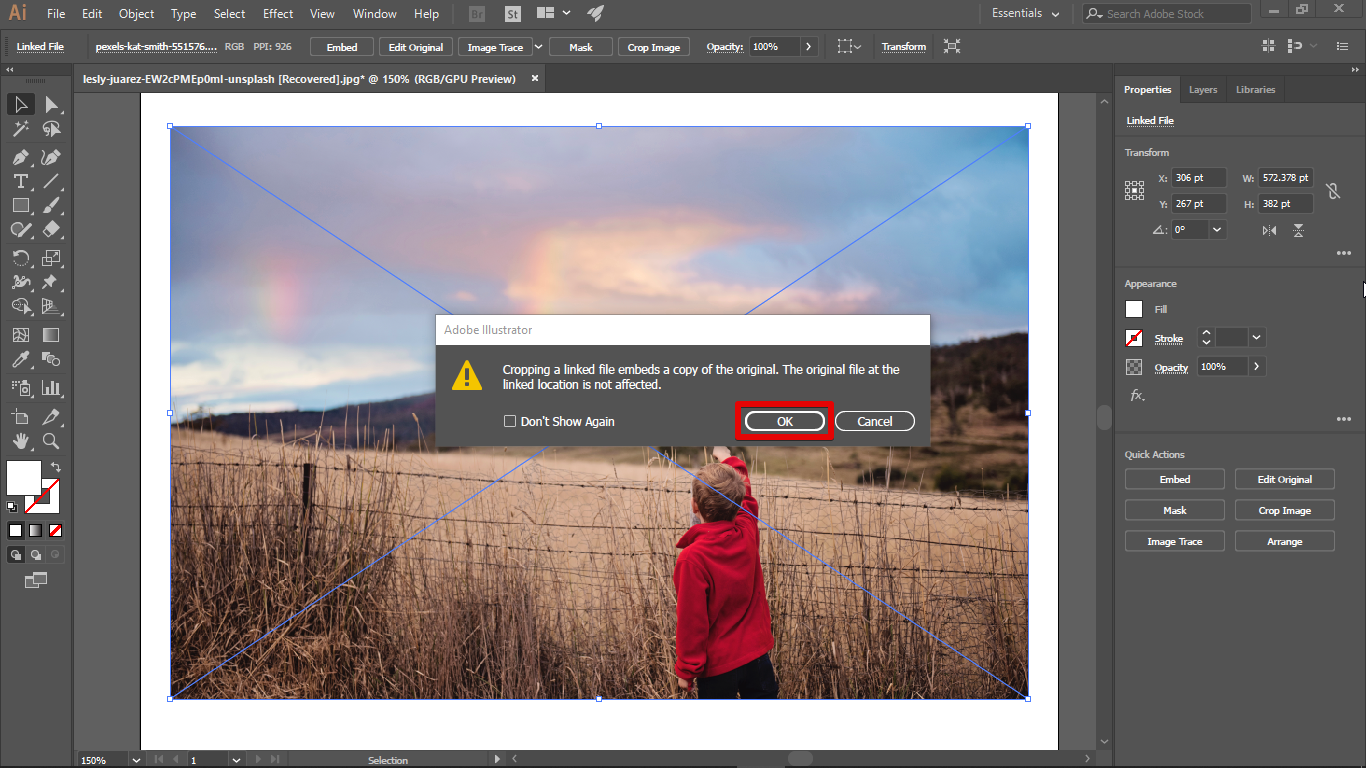Viewport: 1366px width, 768px height.
Task: Swap fill and stroke colors
Action: (x=56, y=467)
